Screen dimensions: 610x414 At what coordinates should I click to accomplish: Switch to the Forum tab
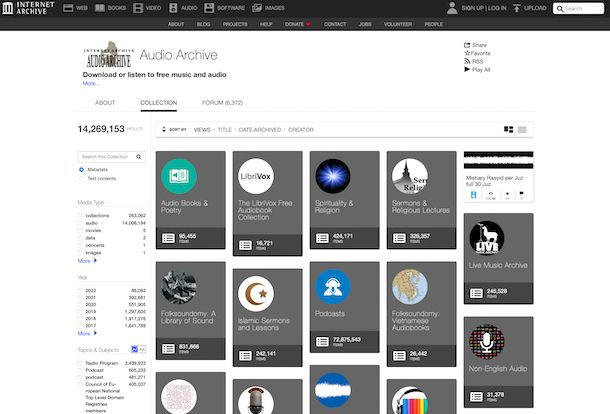222,103
